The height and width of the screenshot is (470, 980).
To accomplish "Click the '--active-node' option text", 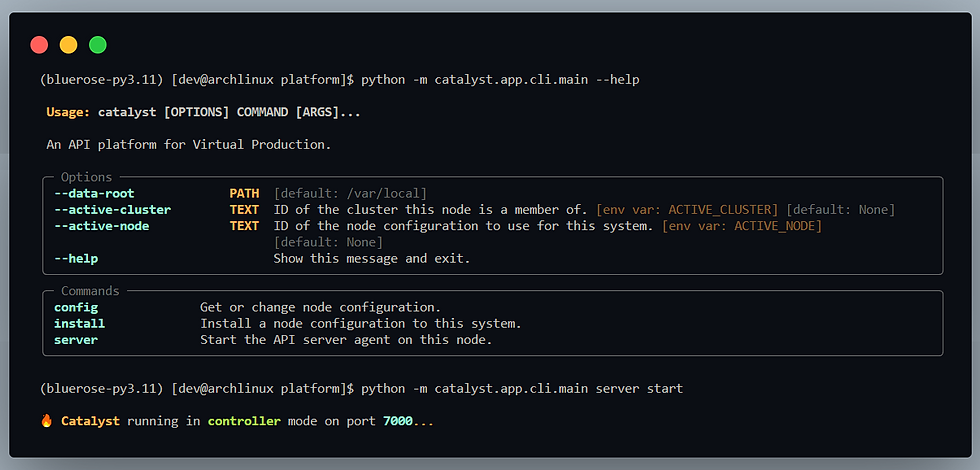I will (102, 226).
